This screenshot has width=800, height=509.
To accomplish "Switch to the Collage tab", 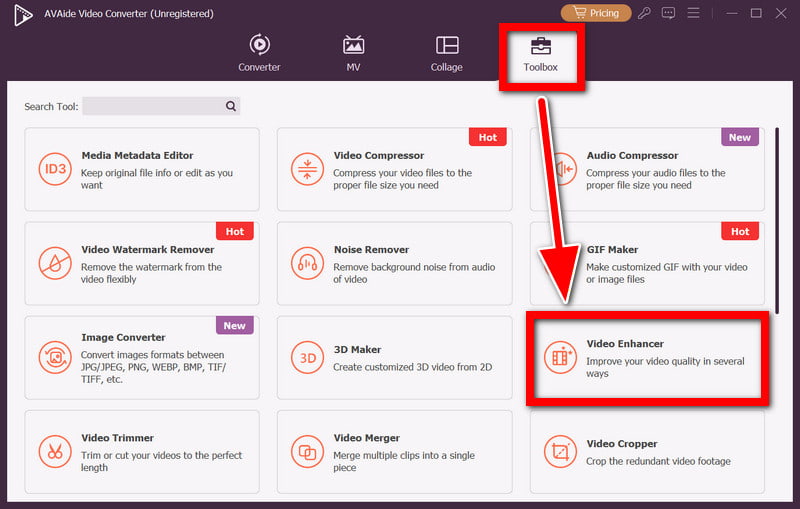I will click(446, 53).
